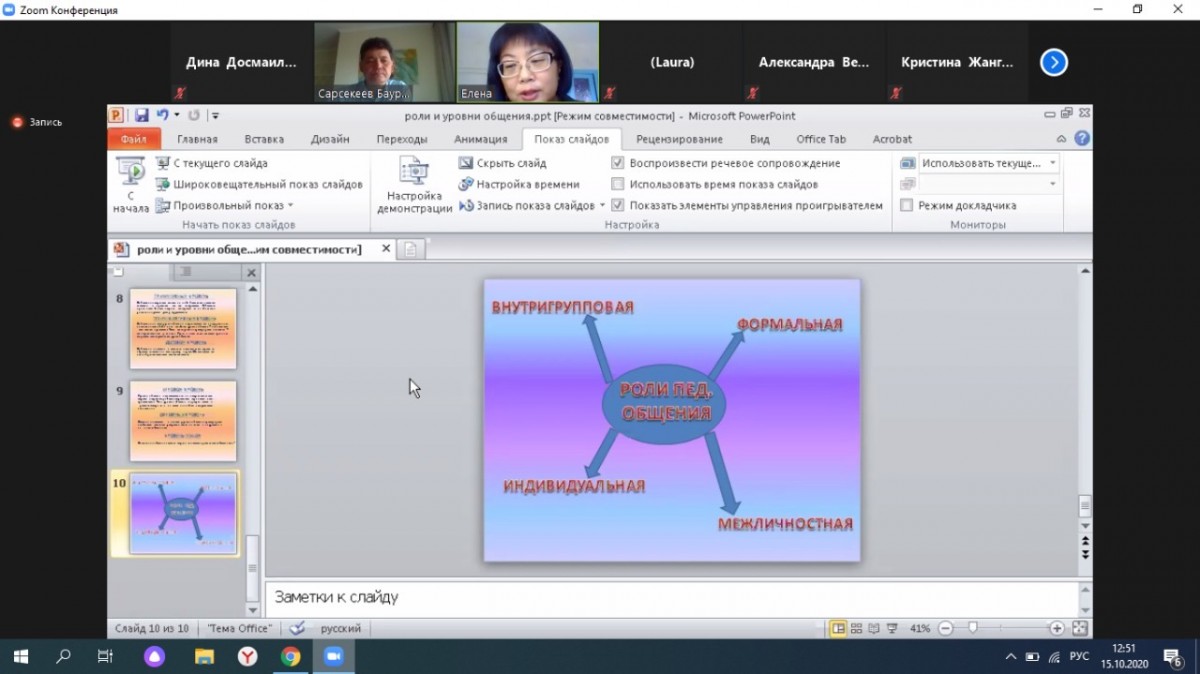
Task: Click Fit slide to window icon
Action: click(x=1079, y=628)
